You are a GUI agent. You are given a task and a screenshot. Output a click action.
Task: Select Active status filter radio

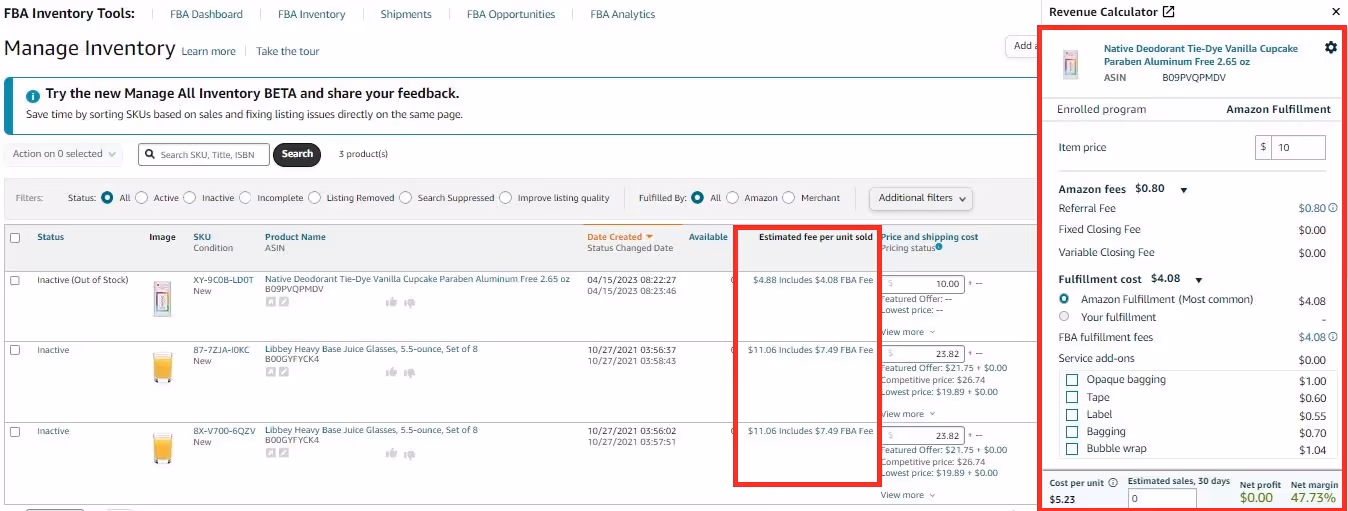click(x=141, y=198)
